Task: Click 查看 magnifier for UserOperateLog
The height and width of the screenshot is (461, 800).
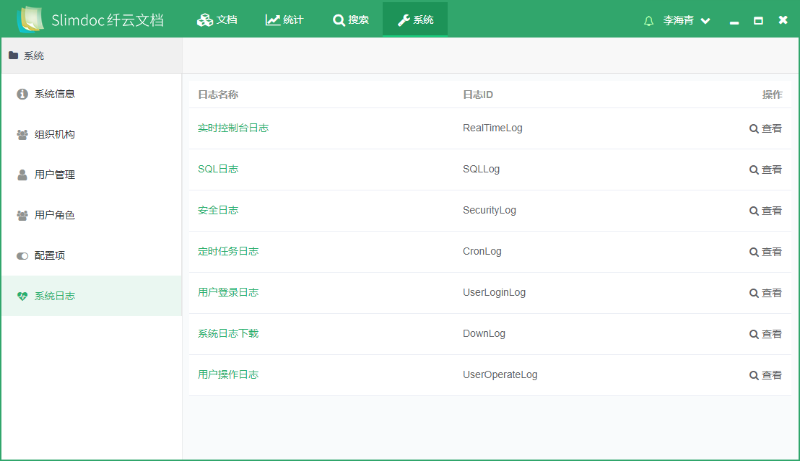Action: (755, 375)
